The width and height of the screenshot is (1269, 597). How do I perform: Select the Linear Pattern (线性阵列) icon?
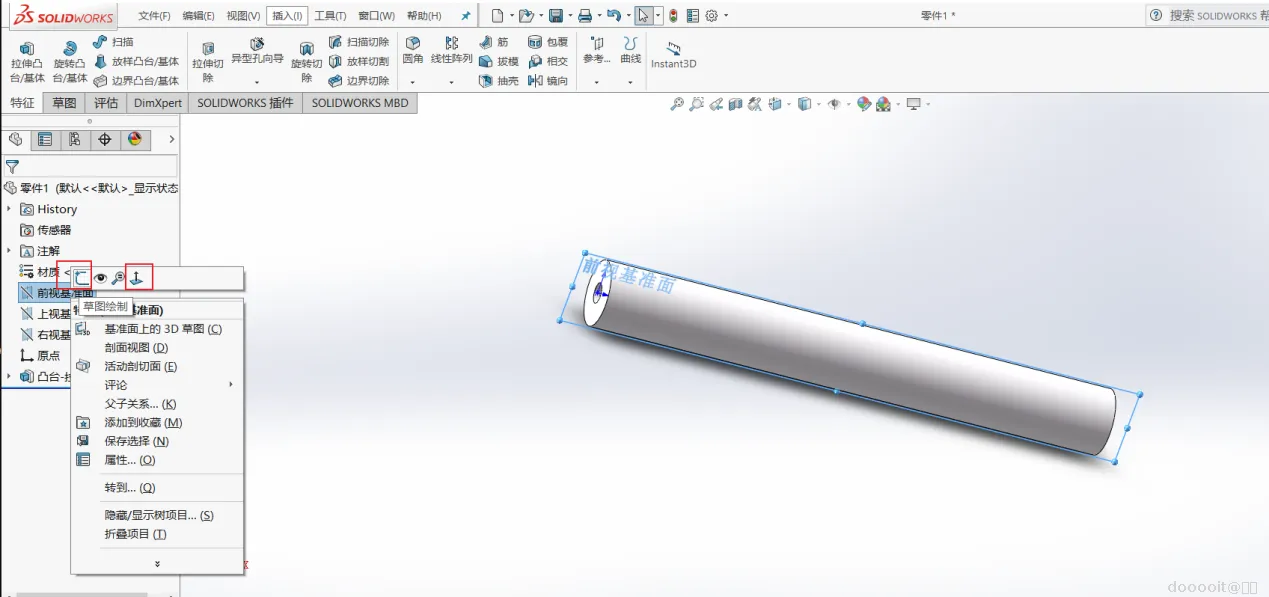[452, 43]
